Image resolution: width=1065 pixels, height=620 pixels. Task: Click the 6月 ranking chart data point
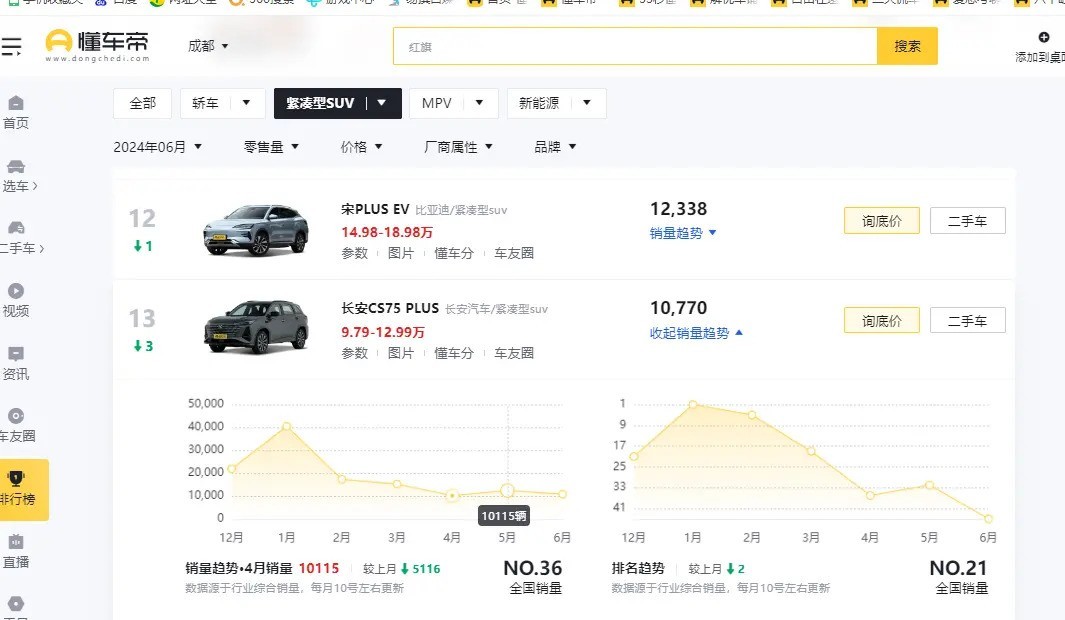pos(988,519)
